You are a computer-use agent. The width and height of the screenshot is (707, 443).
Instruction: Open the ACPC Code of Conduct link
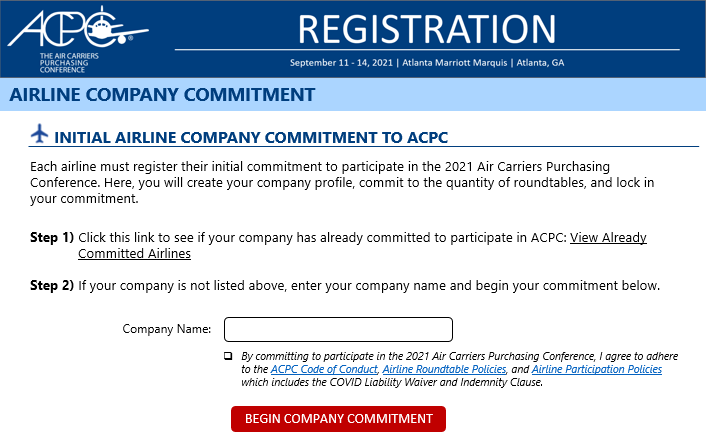tap(324, 369)
